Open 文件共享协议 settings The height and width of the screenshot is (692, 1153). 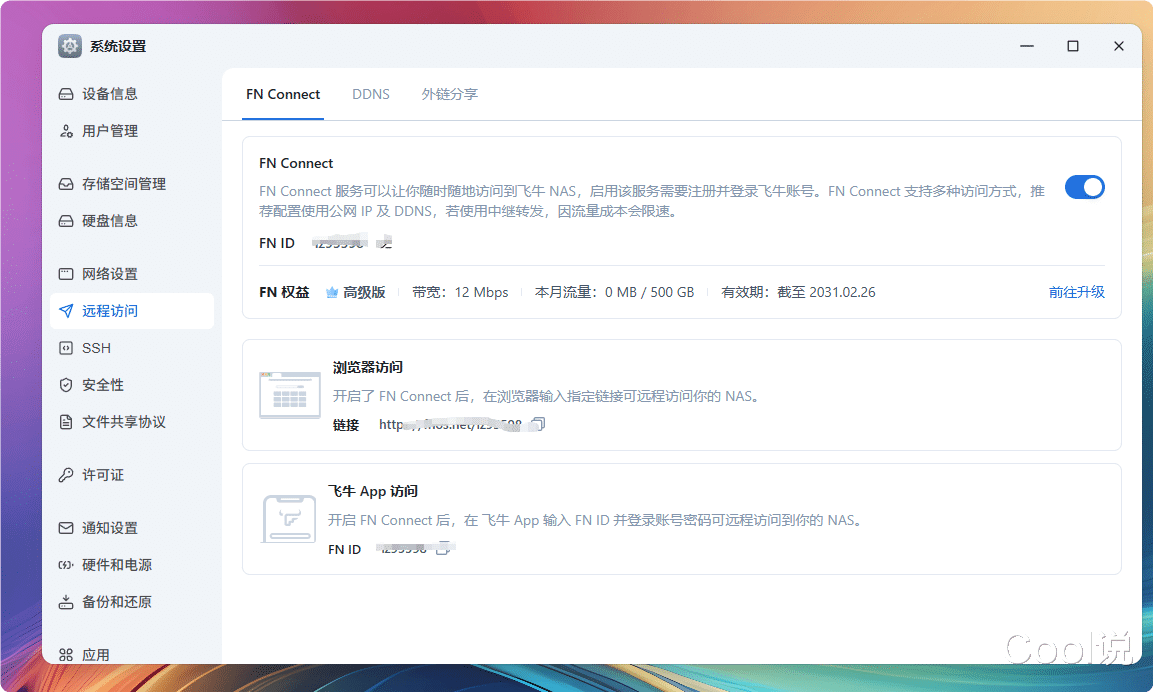(132, 422)
